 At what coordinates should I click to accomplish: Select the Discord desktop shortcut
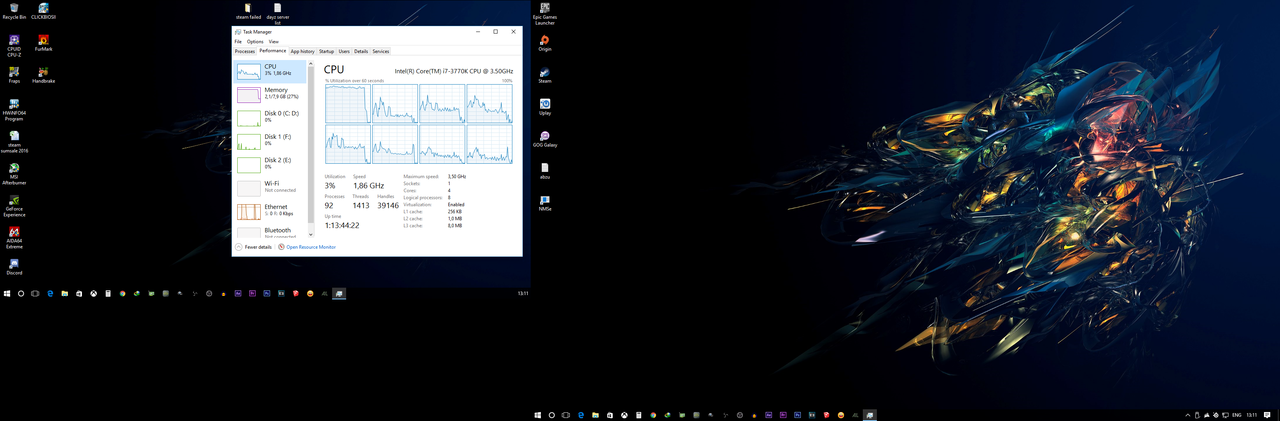tap(14, 265)
